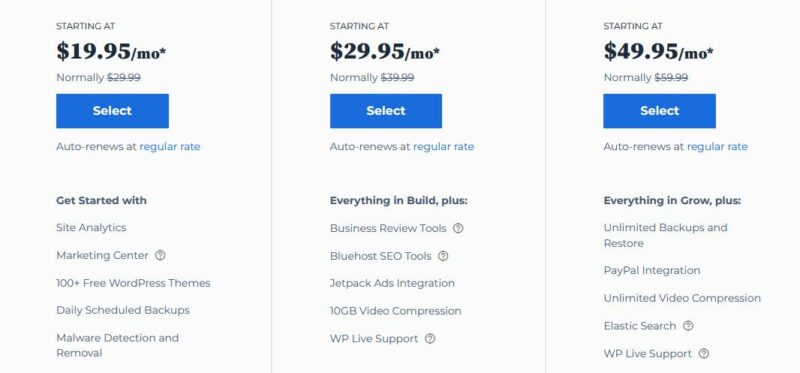The height and width of the screenshot is (373, 800).
Task: Open WP Live Support help icon in Grow plan
Action: (x=430, y=338)
